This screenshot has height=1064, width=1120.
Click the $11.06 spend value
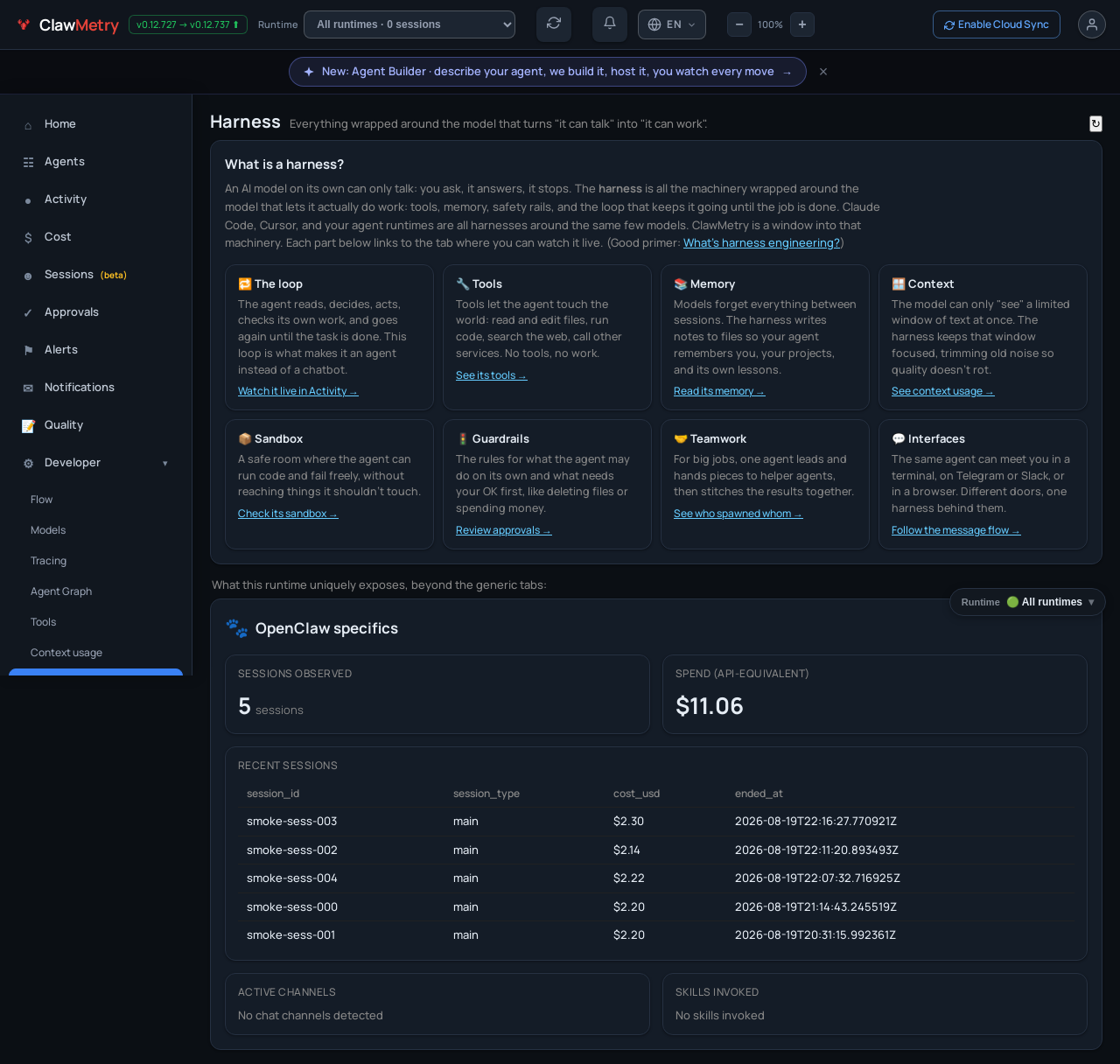click(710, 706)
